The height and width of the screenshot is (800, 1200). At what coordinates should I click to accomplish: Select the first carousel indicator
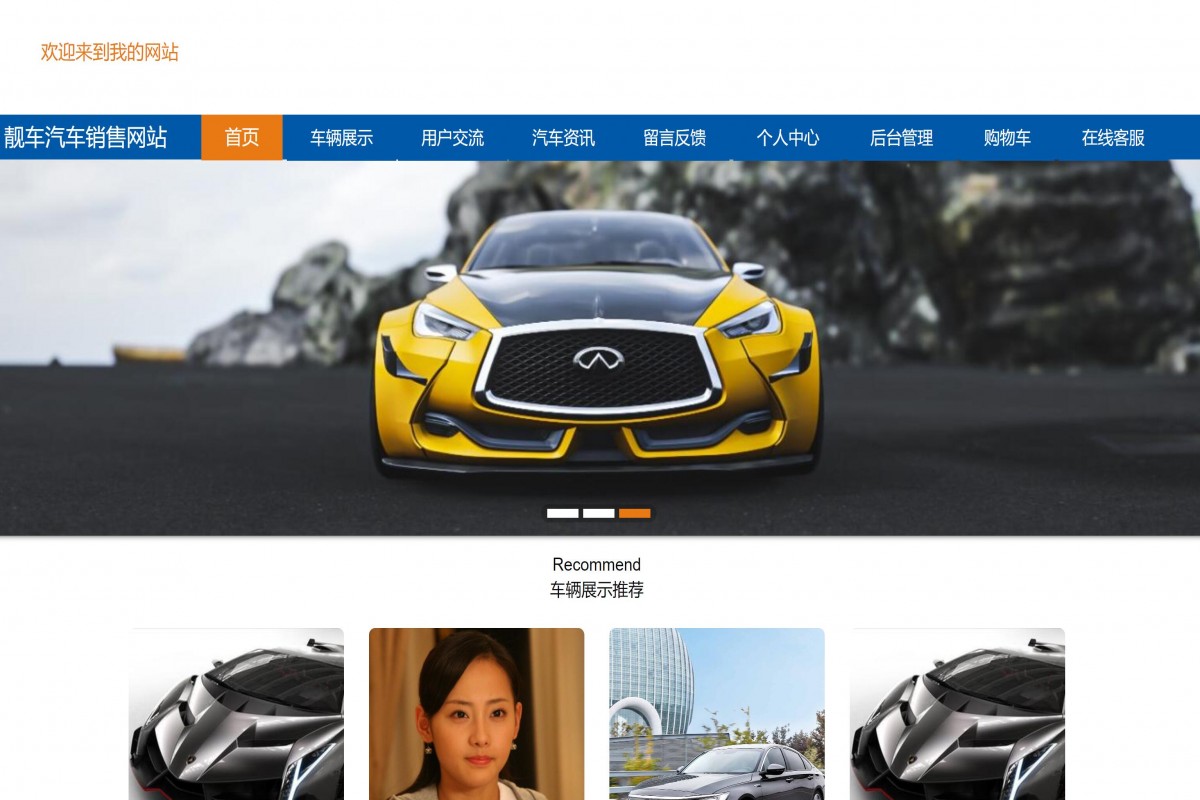tap(562, 513)
